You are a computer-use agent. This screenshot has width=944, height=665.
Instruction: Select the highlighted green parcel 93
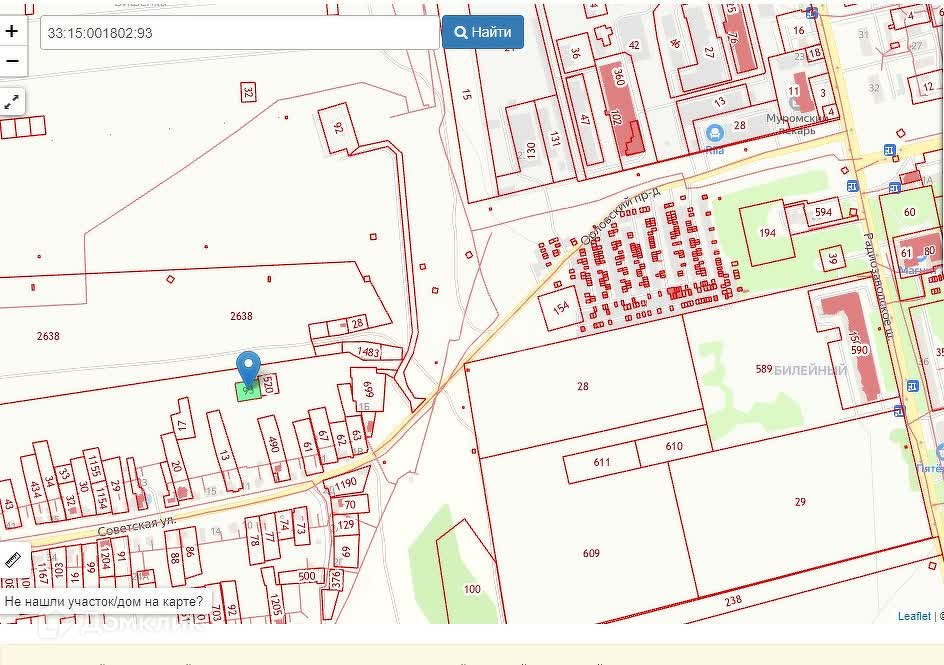[x=247, y=391]
